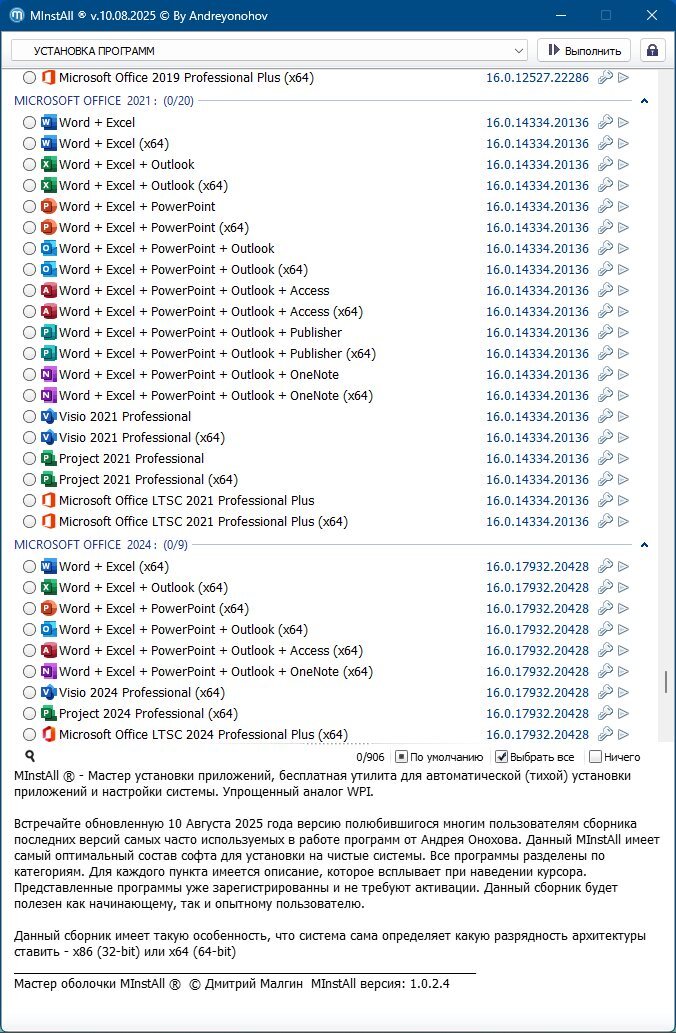Click the key icon for Office 2021 Word + Excel + Outlook
The height and width of the screenshot is (1033, 676).
tap(605, 165)
